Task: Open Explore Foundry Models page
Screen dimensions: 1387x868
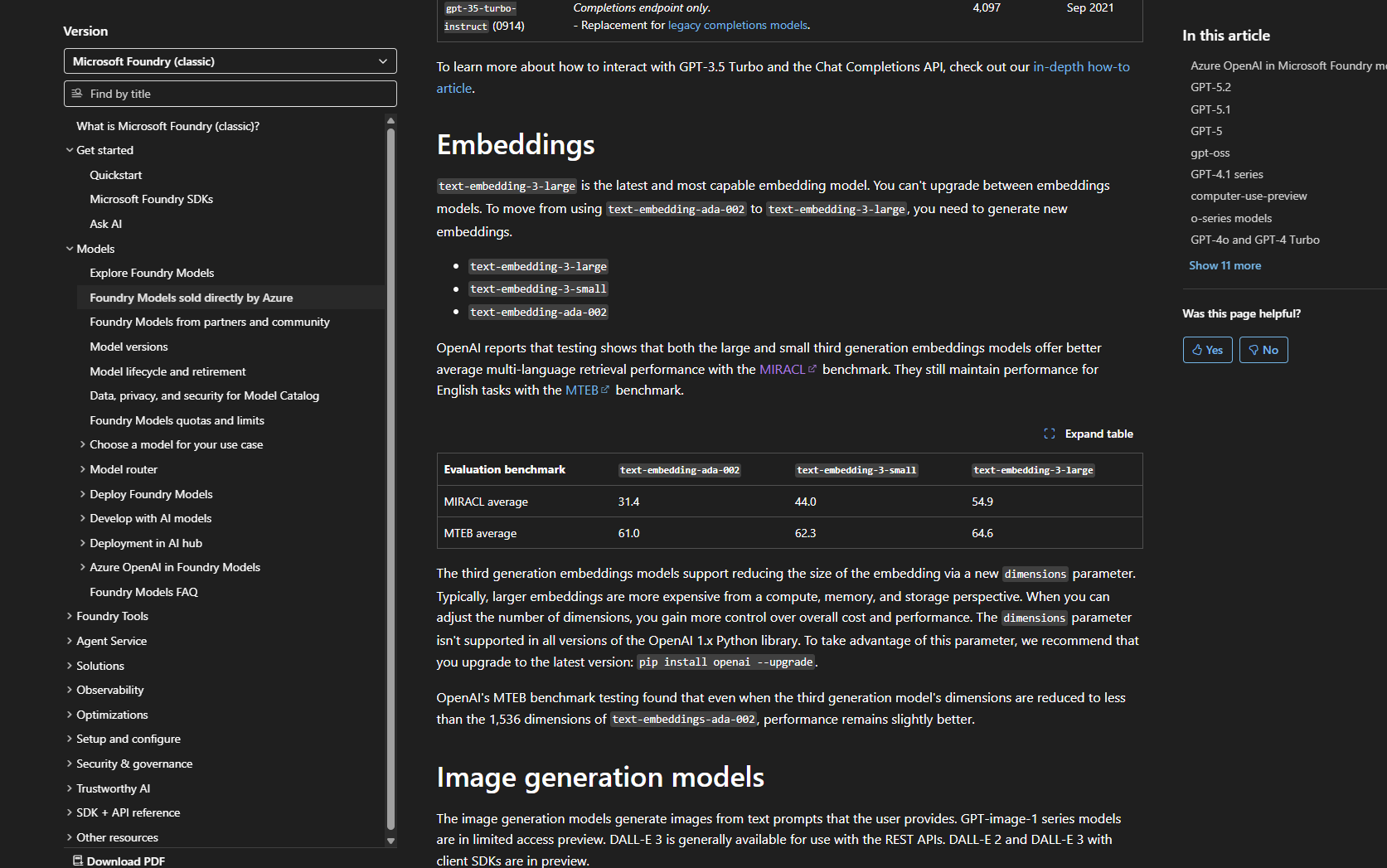Action: pyautogui.click(x=152, y=273)
